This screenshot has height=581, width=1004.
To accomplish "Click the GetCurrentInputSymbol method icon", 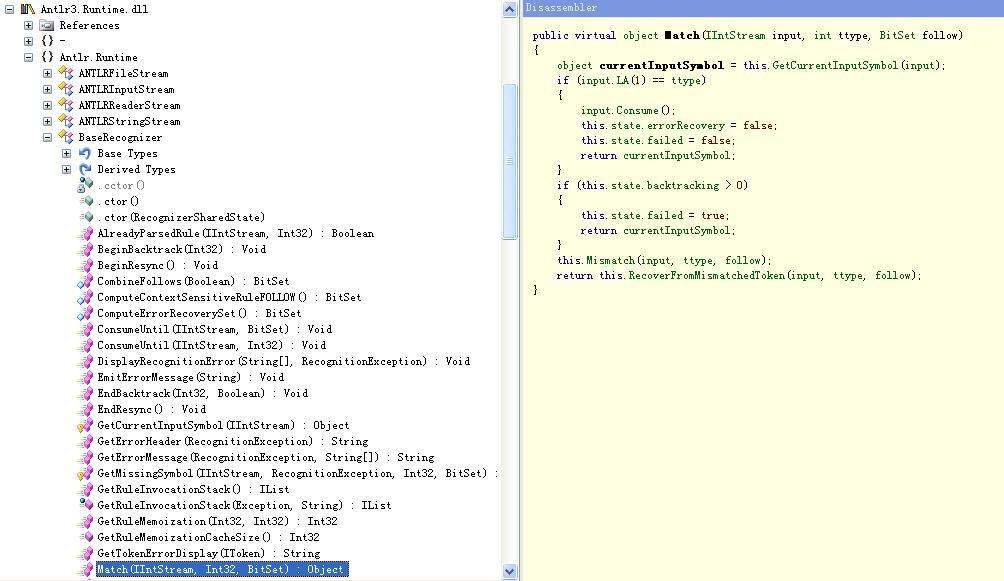I will (x=85, y=425).
